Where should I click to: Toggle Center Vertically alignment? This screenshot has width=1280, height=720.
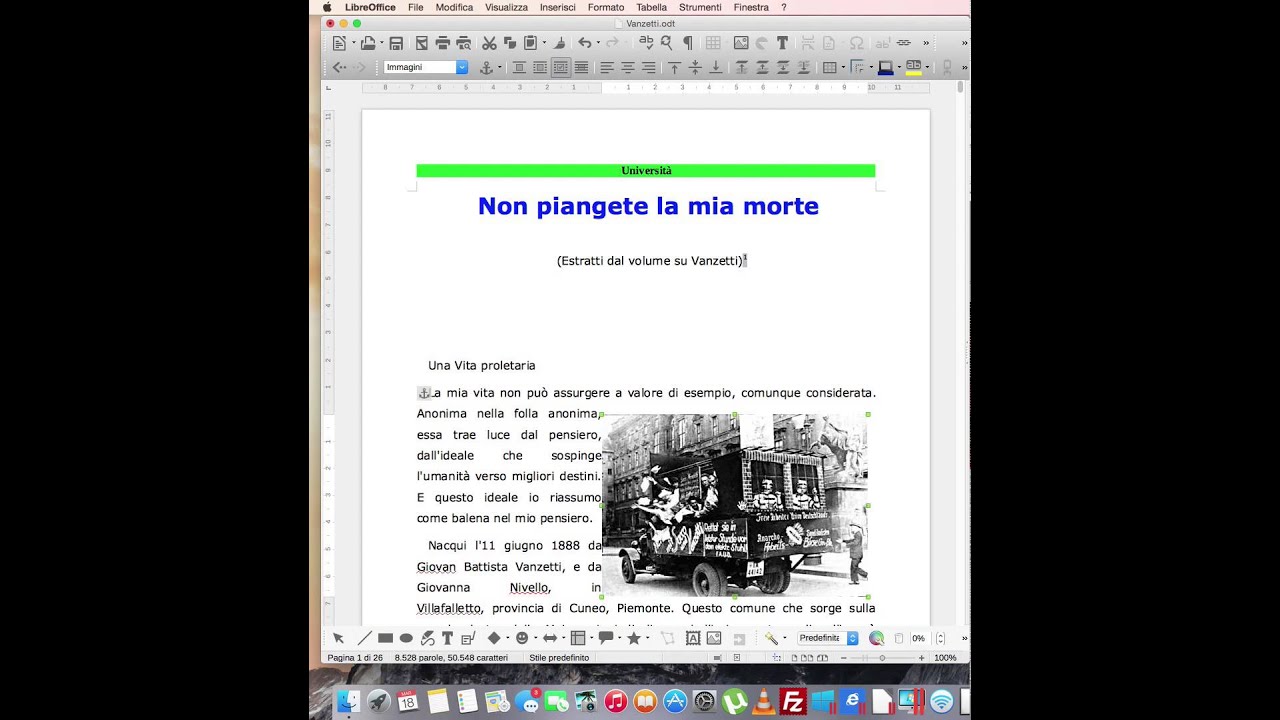pos(695,67)
